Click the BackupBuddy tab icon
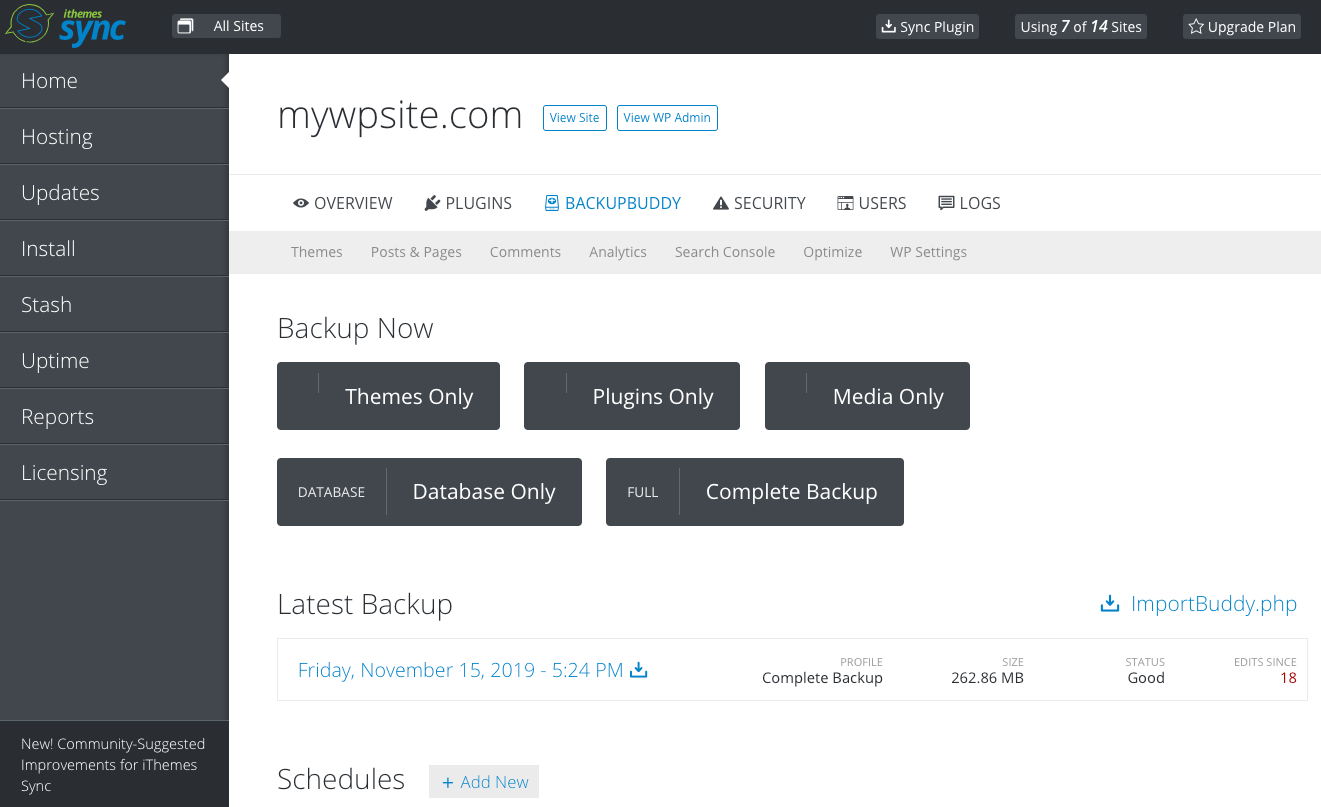This screenshot has height=807, width=1321. [552, 203]
